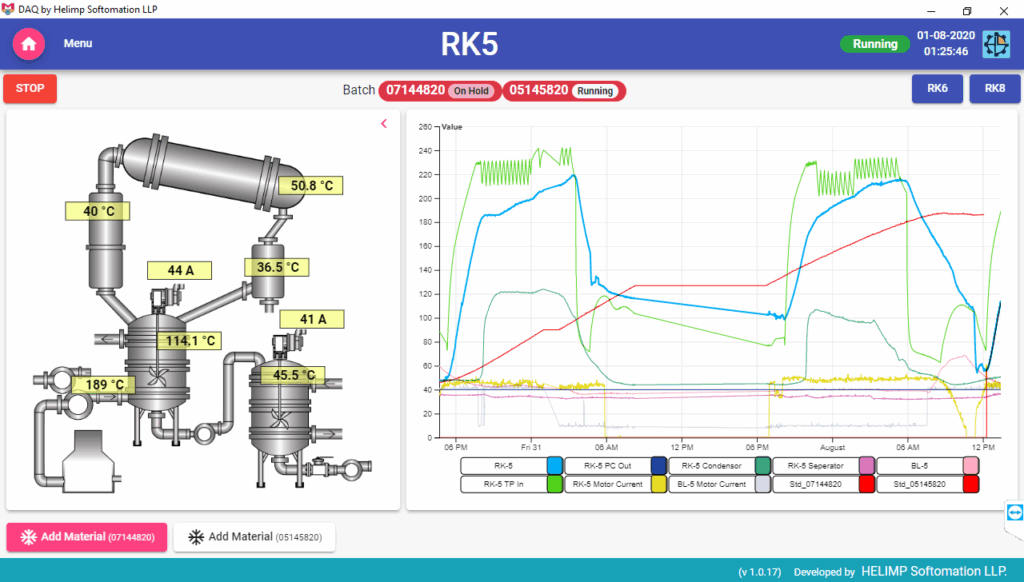This screenshot has width=1024, height=582.
Task: Click the snowflake icon on Add Material 05145820
Action: 196,537
